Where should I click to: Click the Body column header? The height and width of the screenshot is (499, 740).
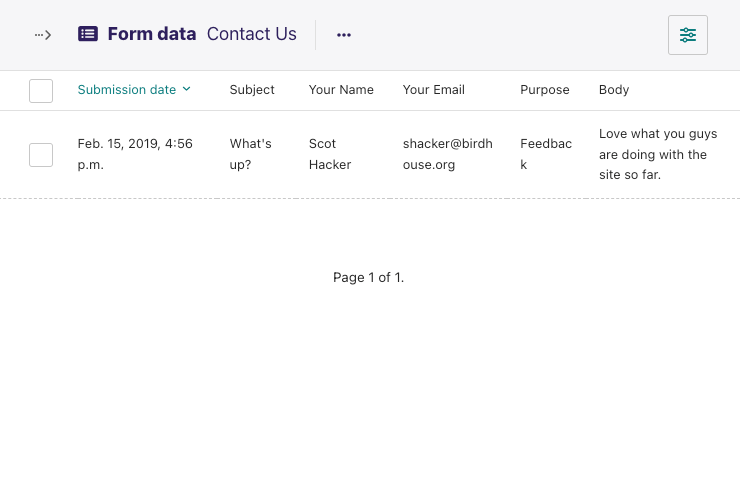pyautogui.click(x=614, y=90)
